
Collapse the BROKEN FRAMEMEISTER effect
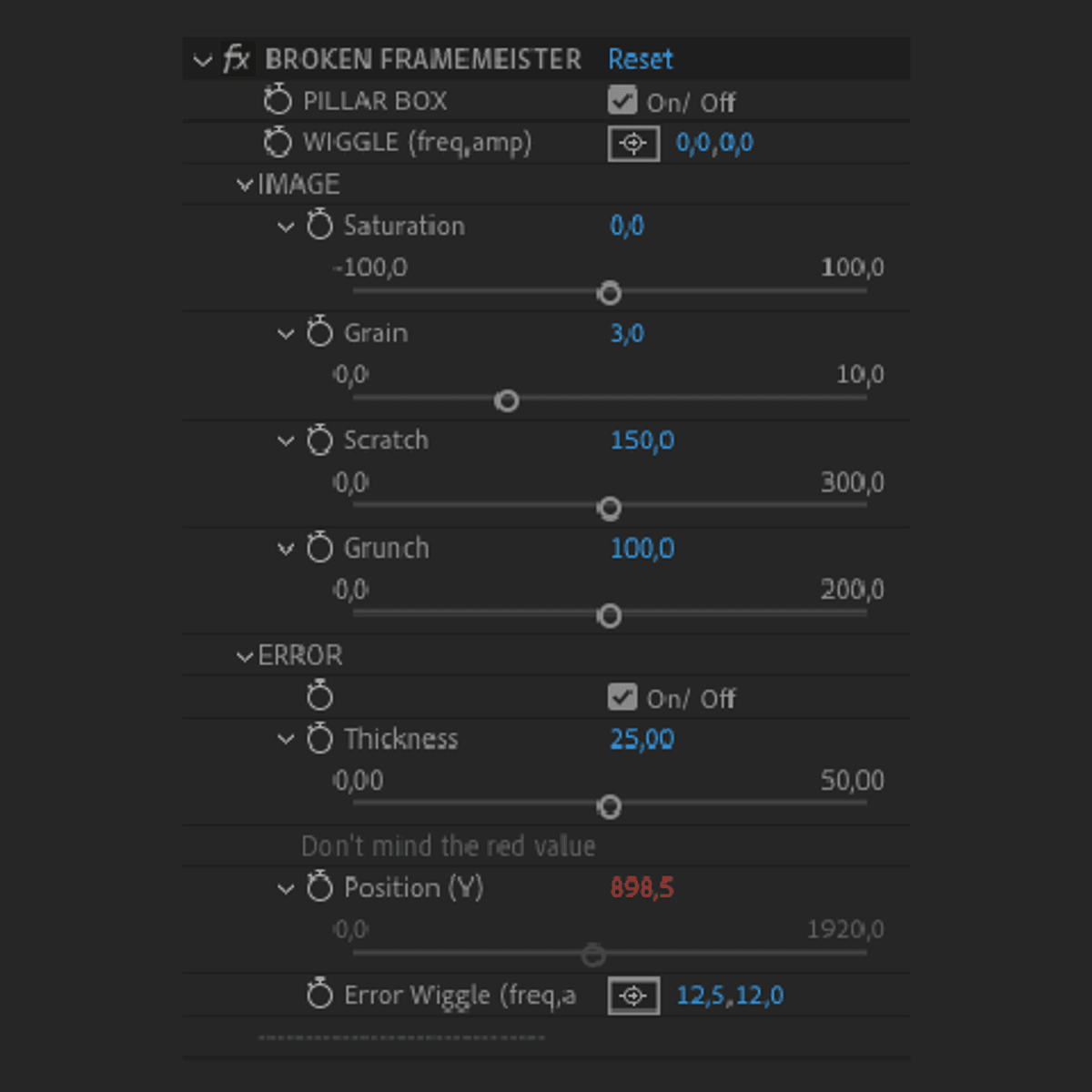(202, 61)
